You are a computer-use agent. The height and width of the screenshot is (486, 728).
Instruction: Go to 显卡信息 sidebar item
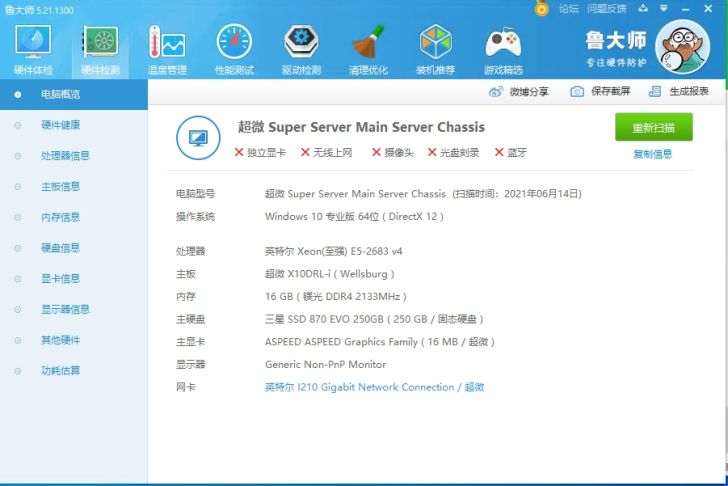pyautogui.click(x=60, y=278)
